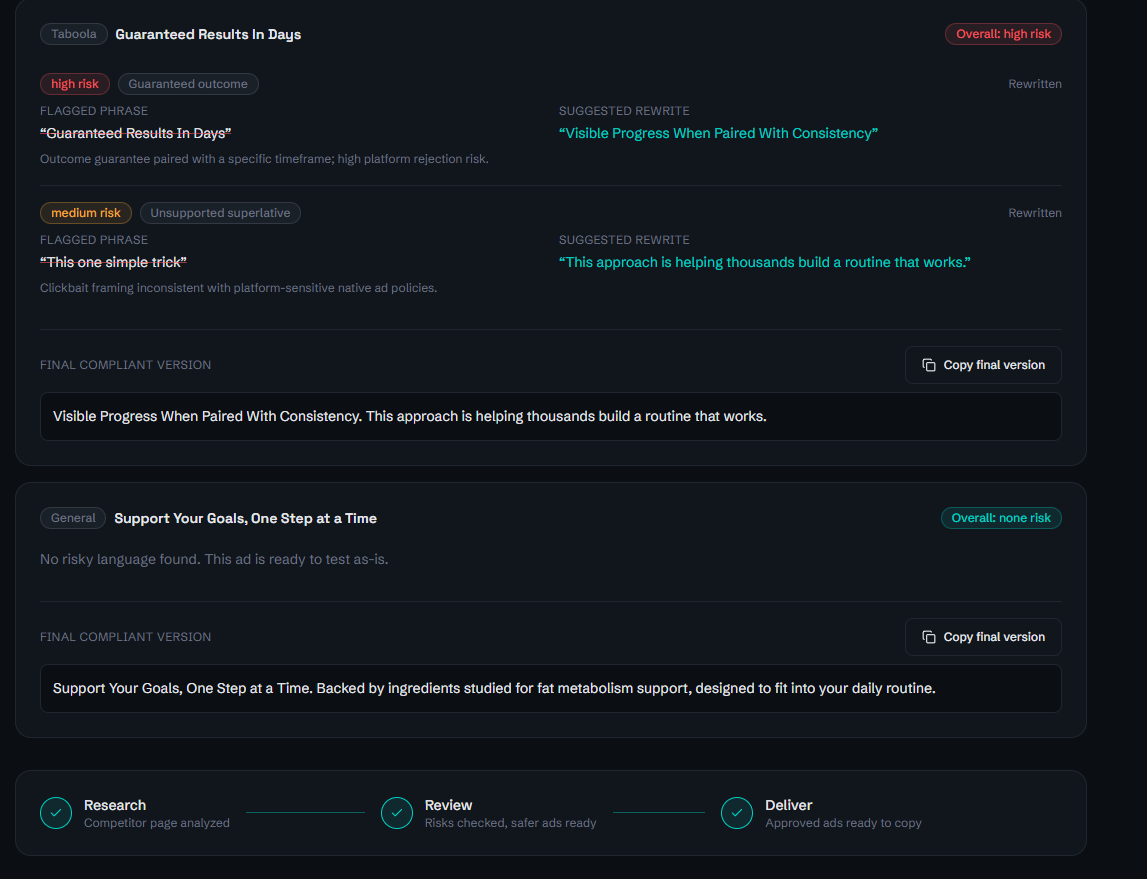
Task: Copy final version of the General ad
Action: [x=983, y=637]
